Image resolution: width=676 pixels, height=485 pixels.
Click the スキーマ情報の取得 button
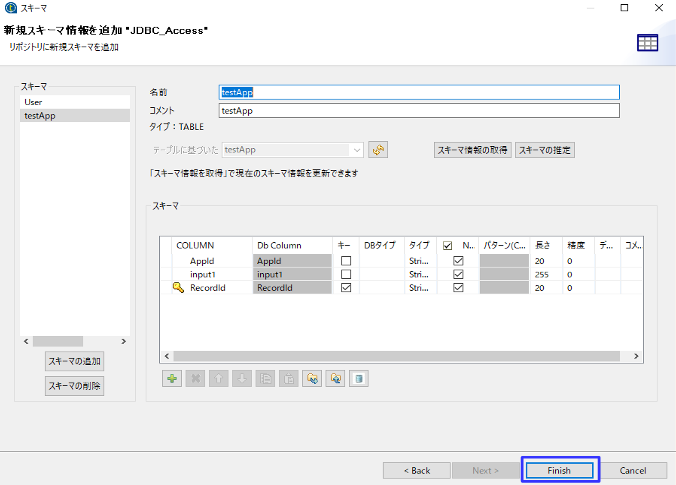click(x=473, y=150)
